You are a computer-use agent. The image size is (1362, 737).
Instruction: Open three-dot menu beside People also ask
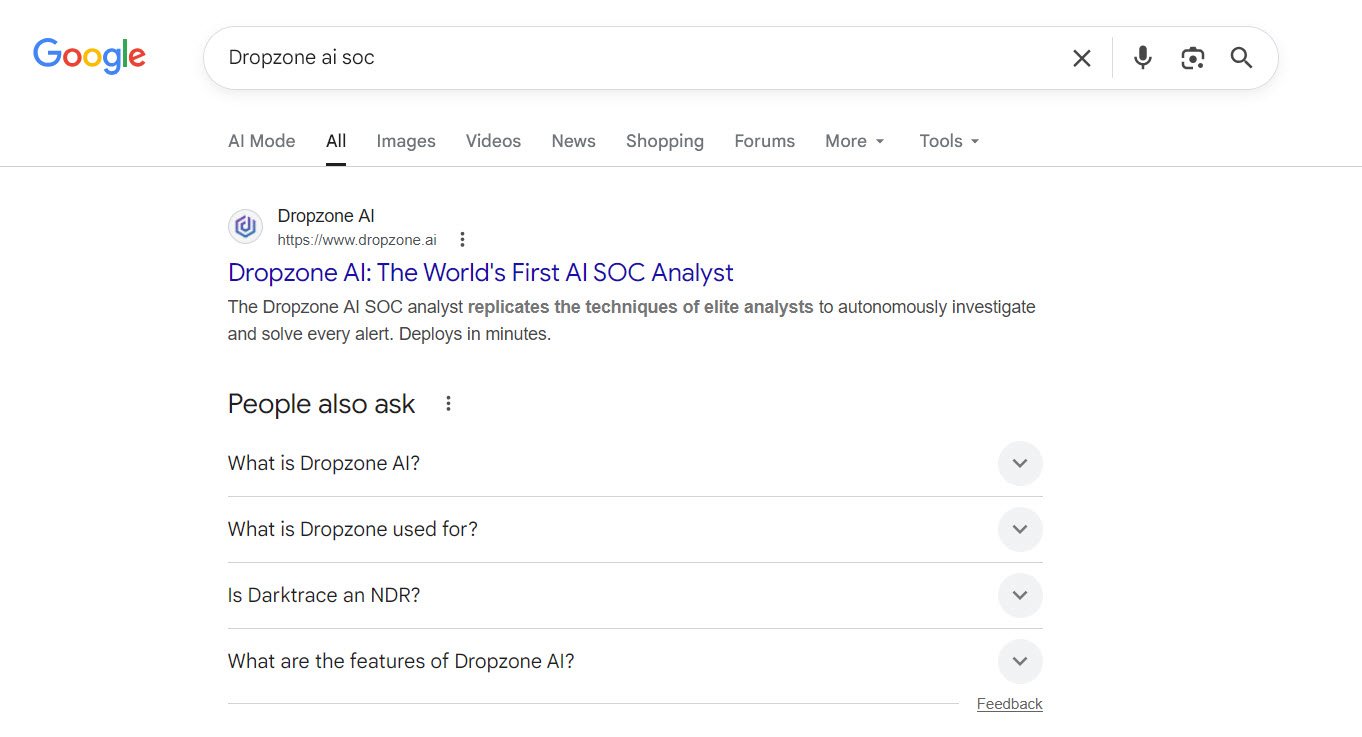448,404
